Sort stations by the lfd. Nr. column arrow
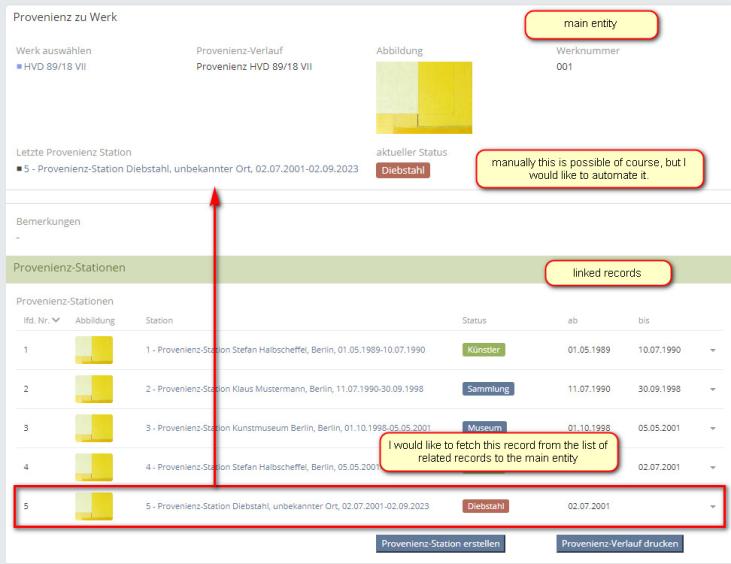 [56, 320]
